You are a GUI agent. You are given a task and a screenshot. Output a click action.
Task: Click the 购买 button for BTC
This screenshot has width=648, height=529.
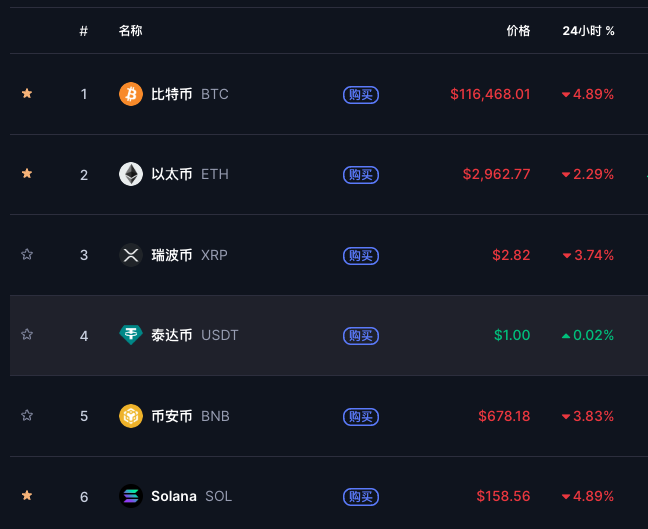(361, 95)
